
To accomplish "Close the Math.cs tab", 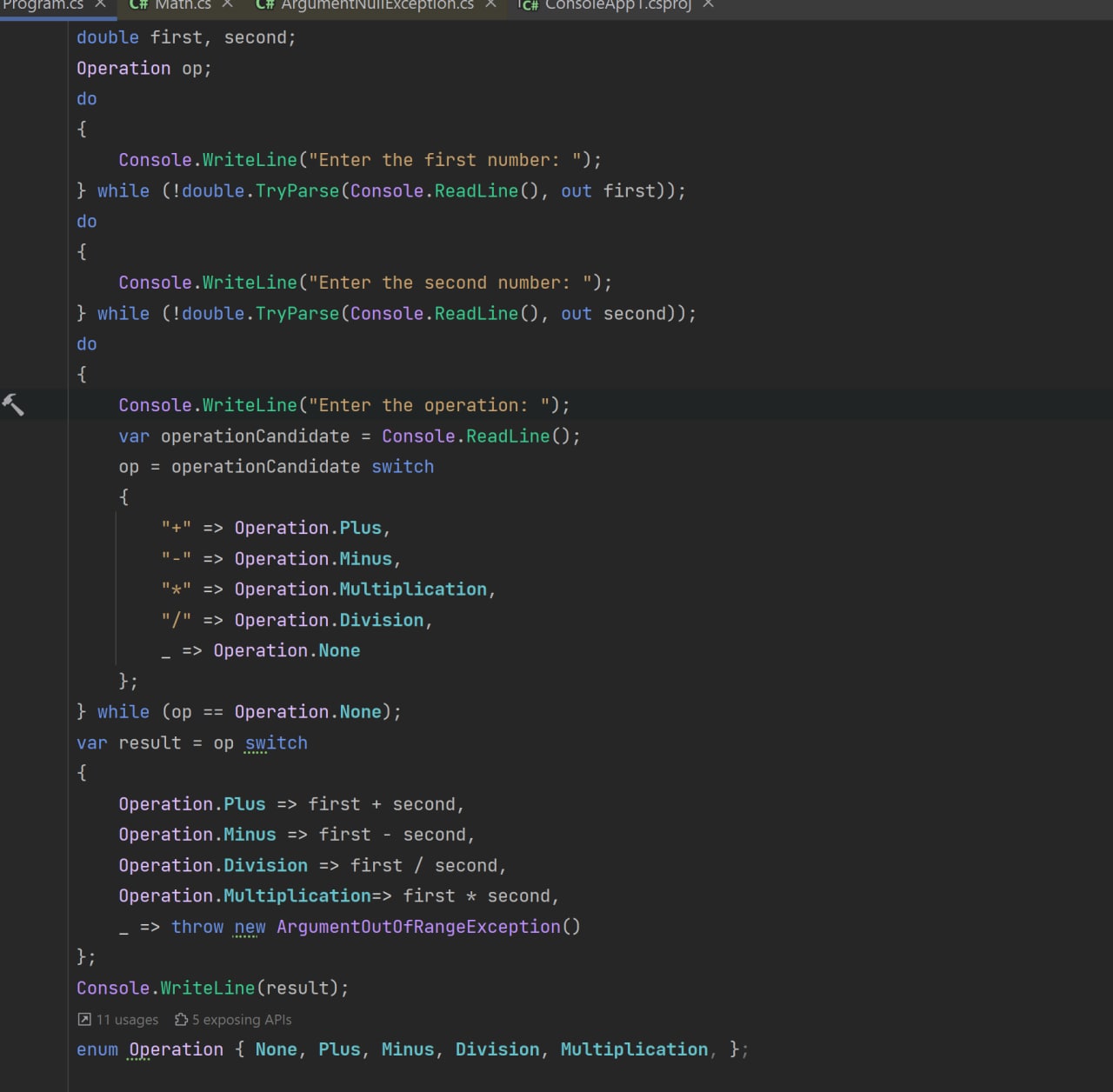I will coord(227,4).
